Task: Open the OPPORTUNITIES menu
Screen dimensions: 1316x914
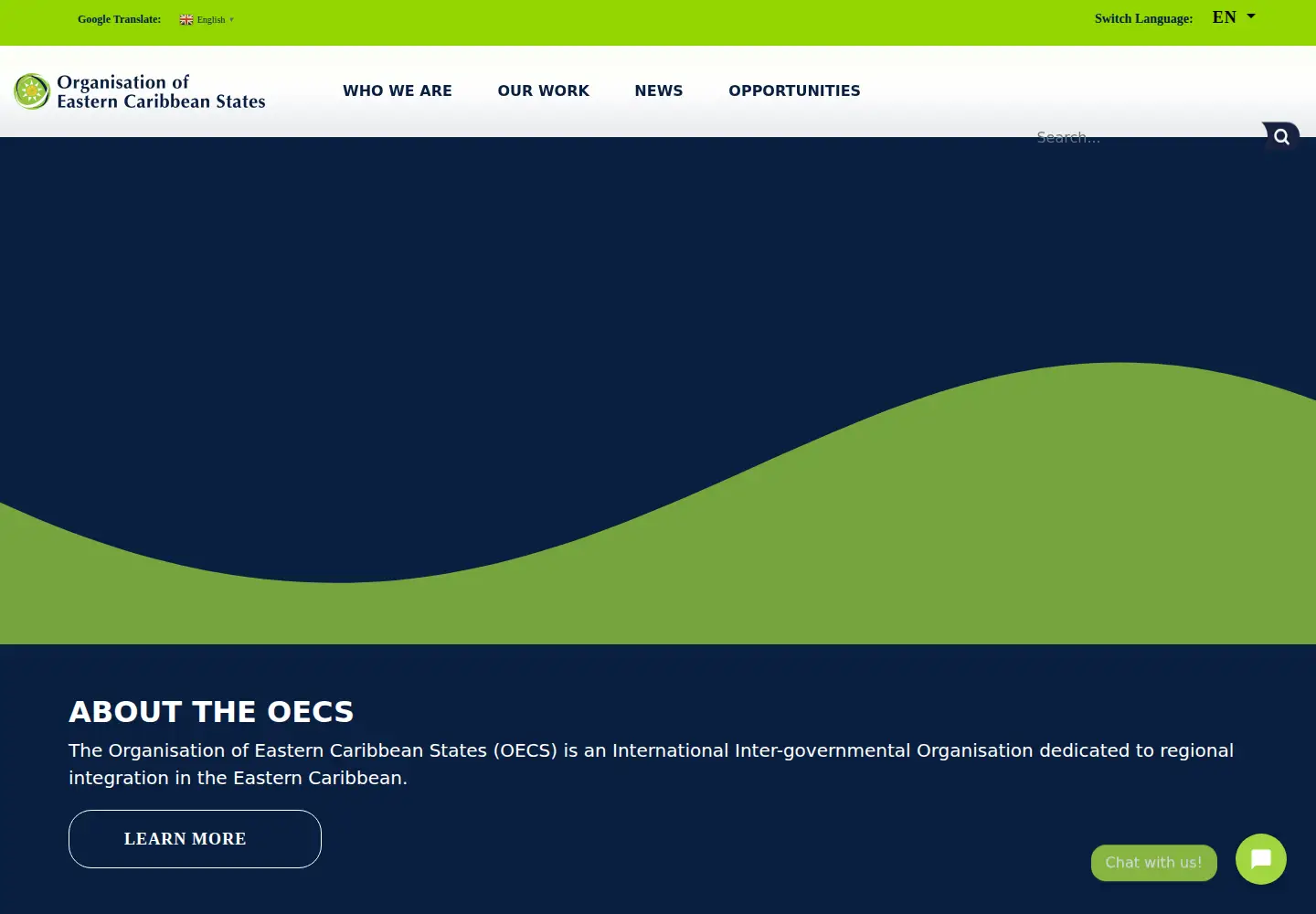Action: tap(794, 90)
